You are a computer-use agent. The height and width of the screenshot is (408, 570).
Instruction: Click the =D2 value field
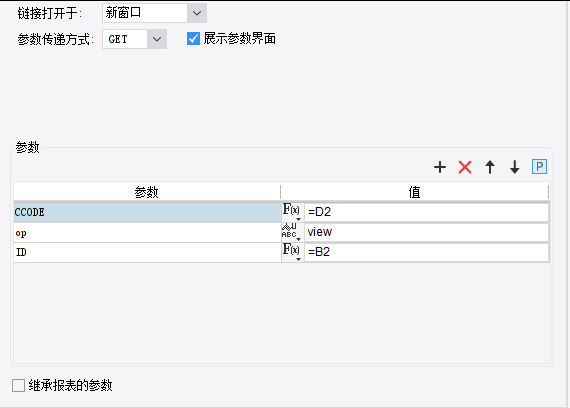pyautogui.click(x=426, y=212)
